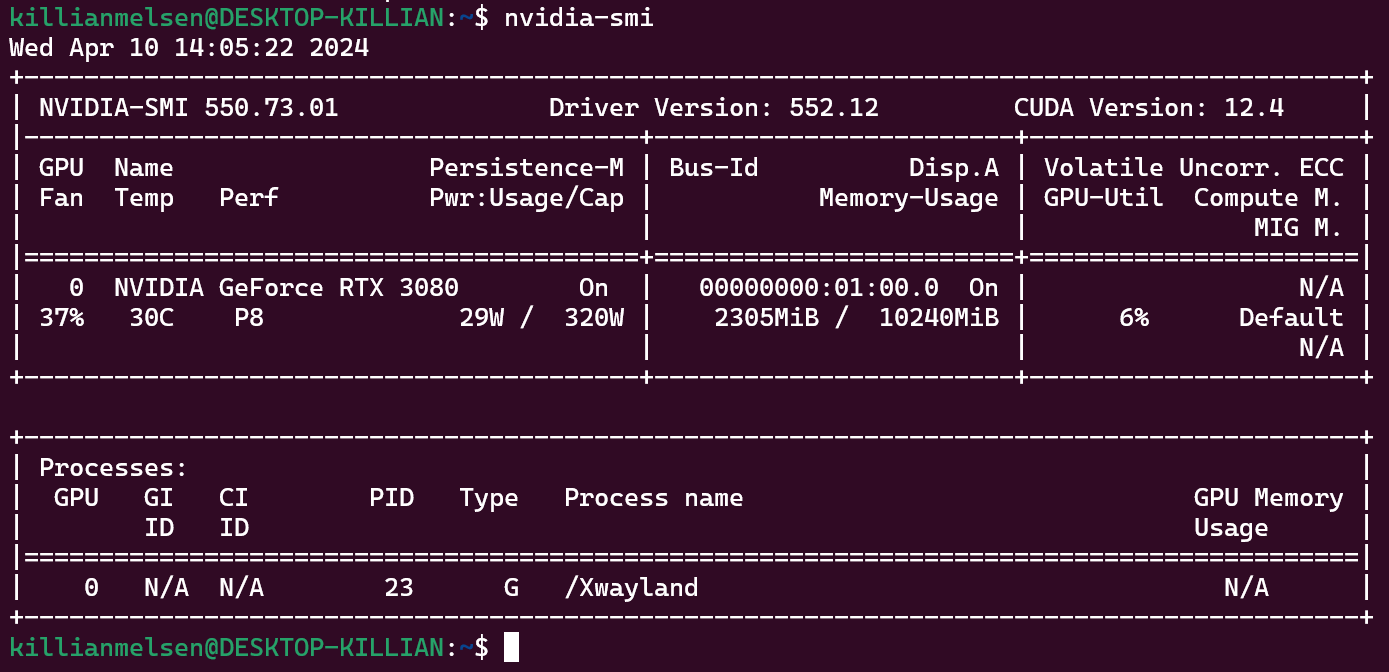The image size is (1389, 672).
Task: Click the GPU-Util column header
Action: (x=1103, y=198)
